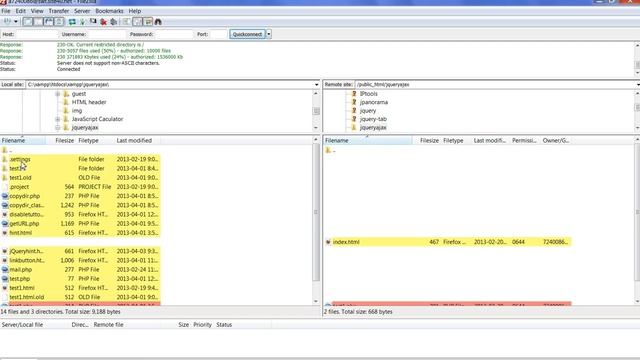
Task: Select jquery folder icon in remote tree
Action: 354,111
